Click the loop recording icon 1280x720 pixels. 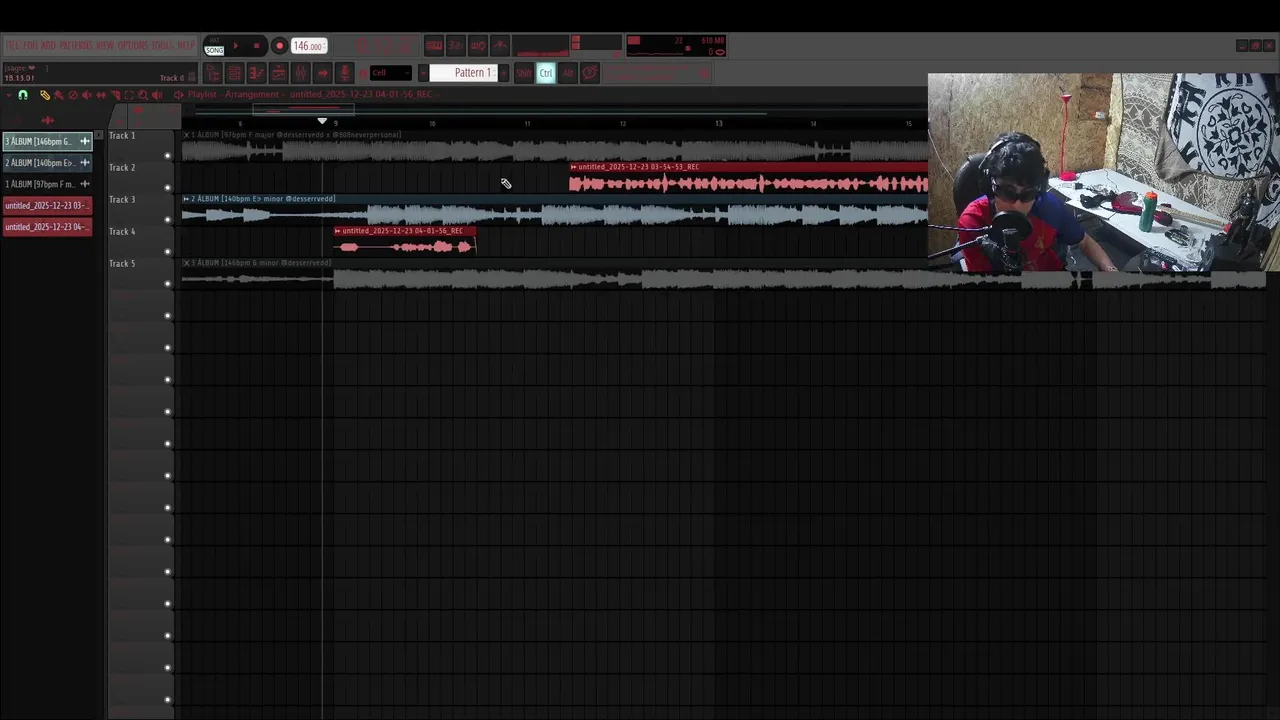[478, 46]
